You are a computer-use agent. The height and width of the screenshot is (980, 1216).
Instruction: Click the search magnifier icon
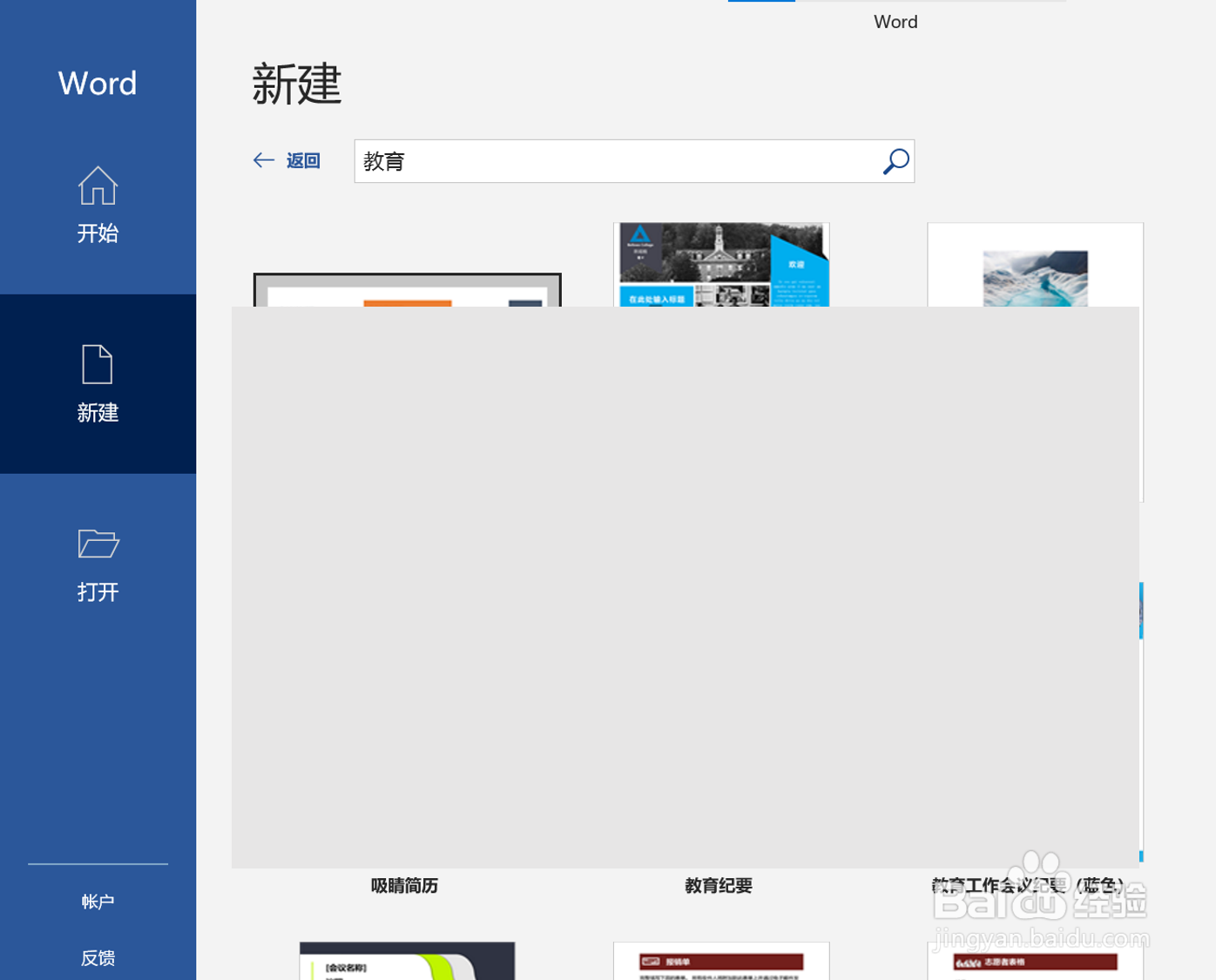click(895, 161)
